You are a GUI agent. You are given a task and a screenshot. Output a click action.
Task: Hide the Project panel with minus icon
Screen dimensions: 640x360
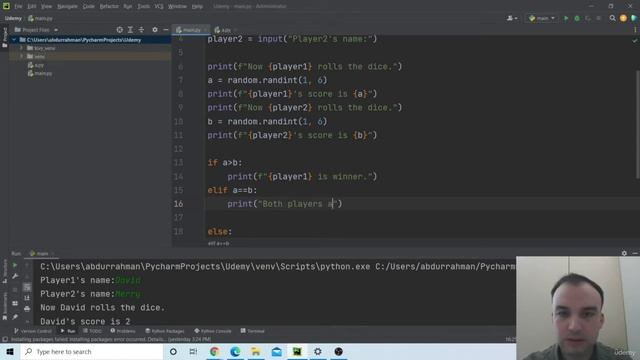(x=165, y=30)
